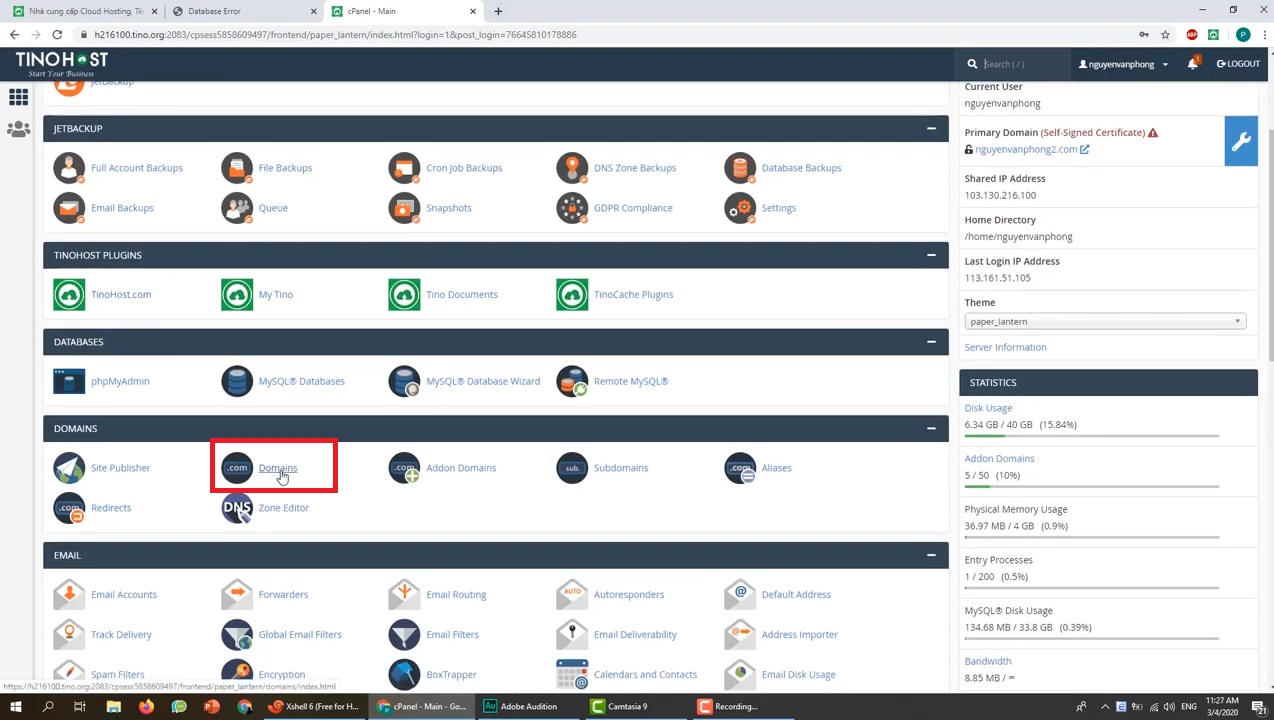This screenshot has width=1274, height=720.
Task: Open Bandwidth statistics link
Action: 988,661
